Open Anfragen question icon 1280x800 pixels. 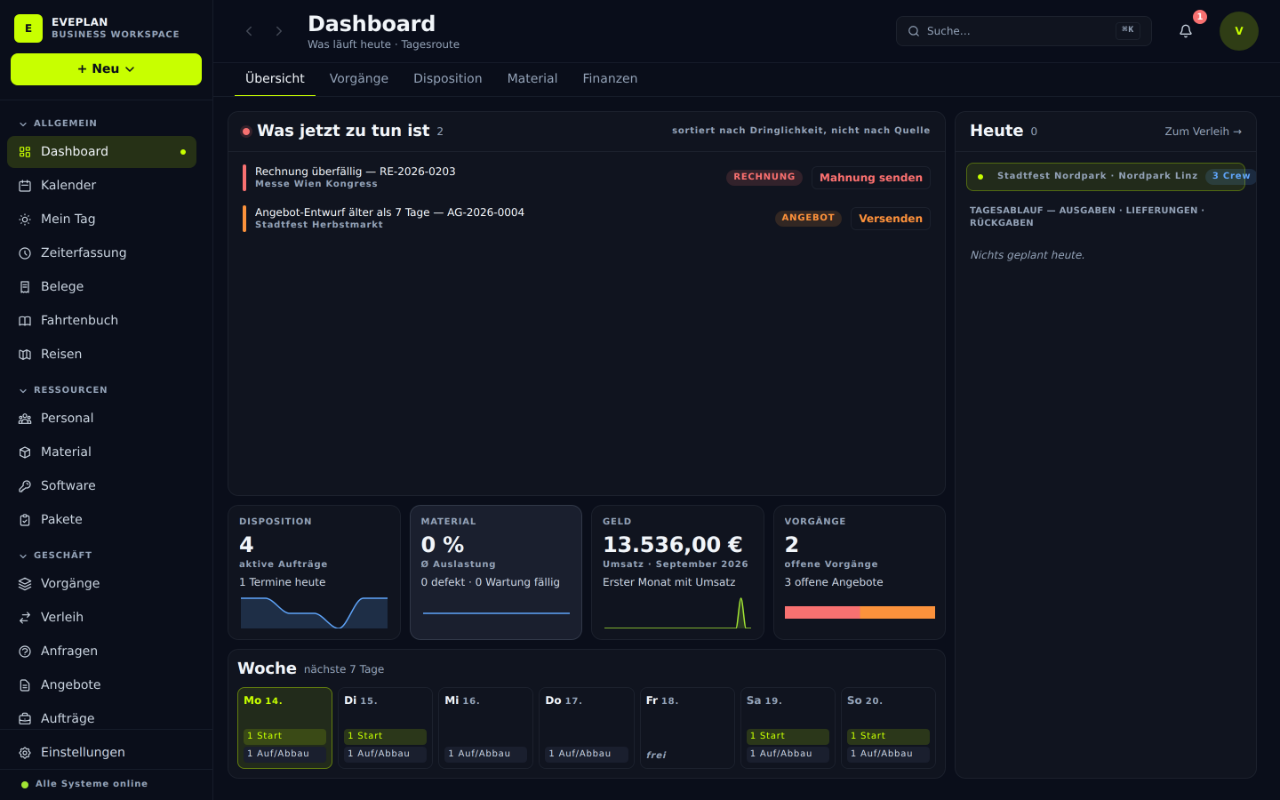[25, 651]
